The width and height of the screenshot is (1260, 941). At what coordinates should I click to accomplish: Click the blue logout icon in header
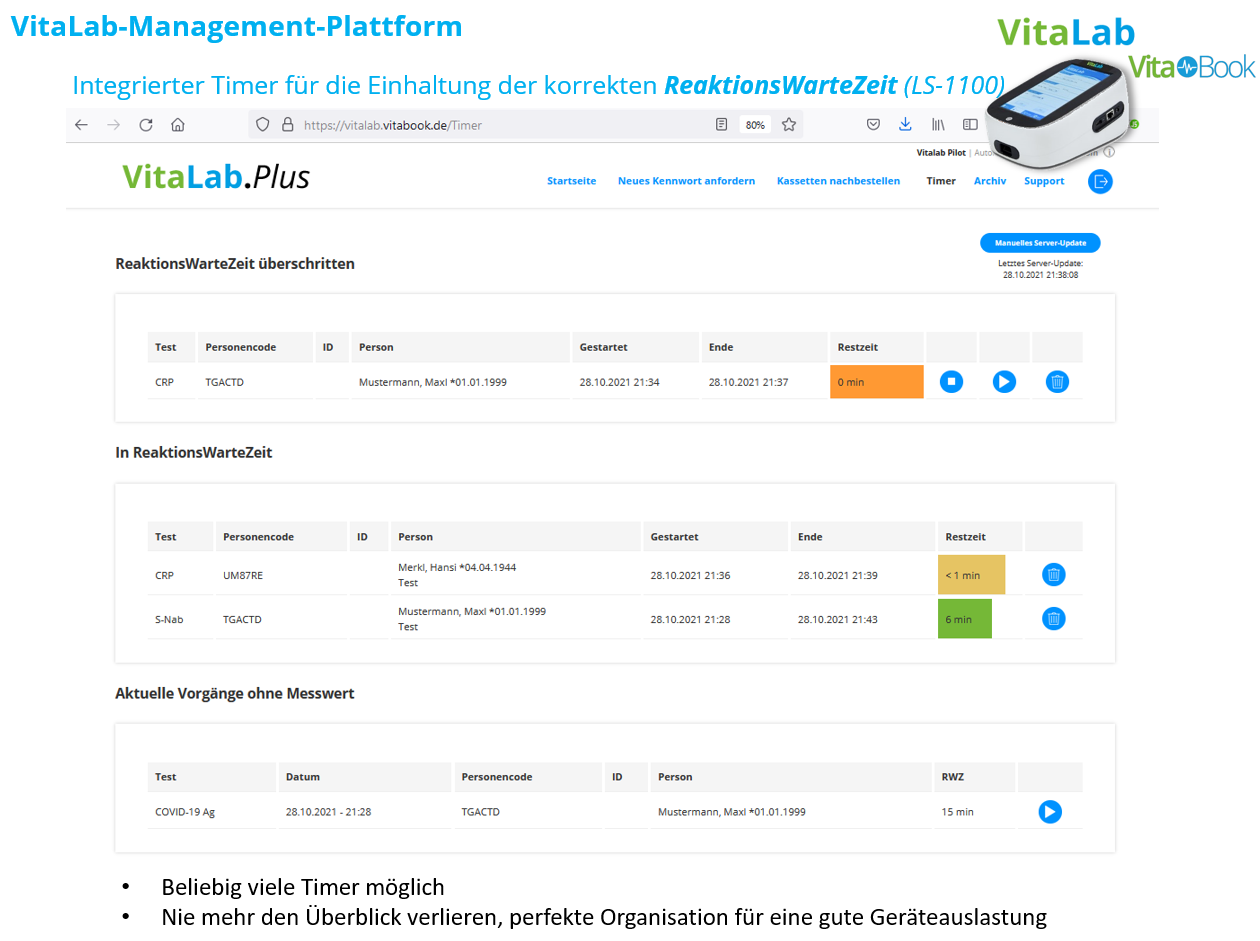click(x=1100, y=181)
